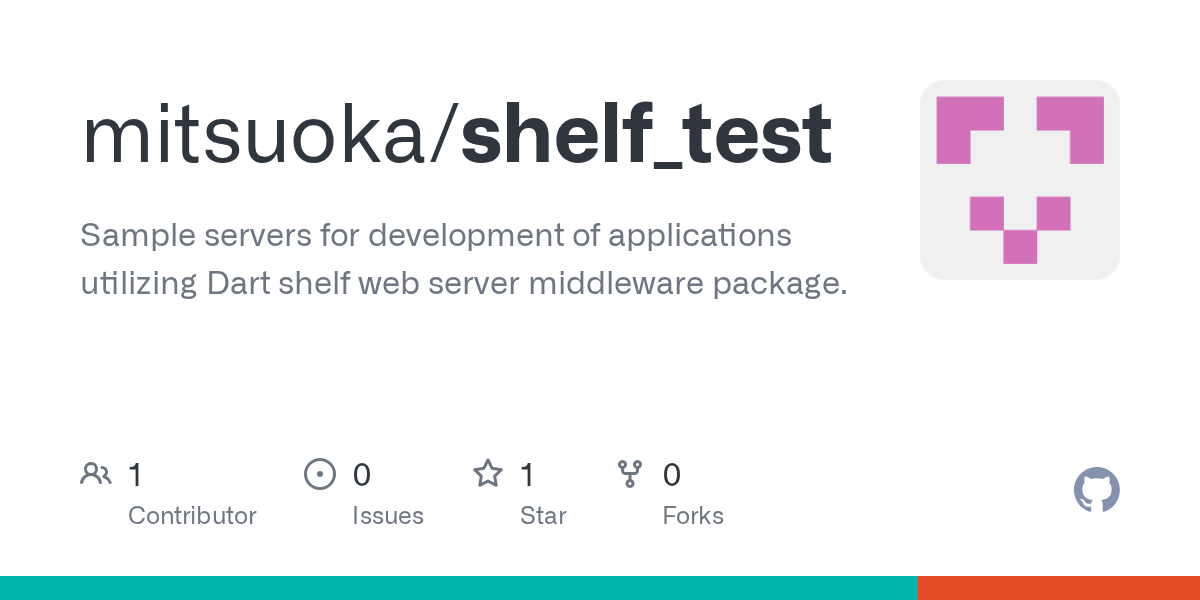Click the "Sample servers for development" description line

pyautogui.click(x=435, y=236)
